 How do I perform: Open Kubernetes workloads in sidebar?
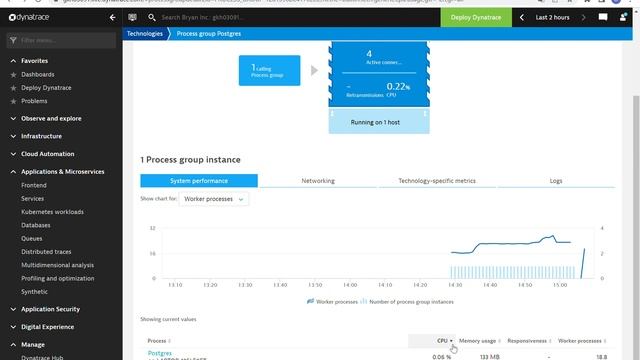click(52, 212)
